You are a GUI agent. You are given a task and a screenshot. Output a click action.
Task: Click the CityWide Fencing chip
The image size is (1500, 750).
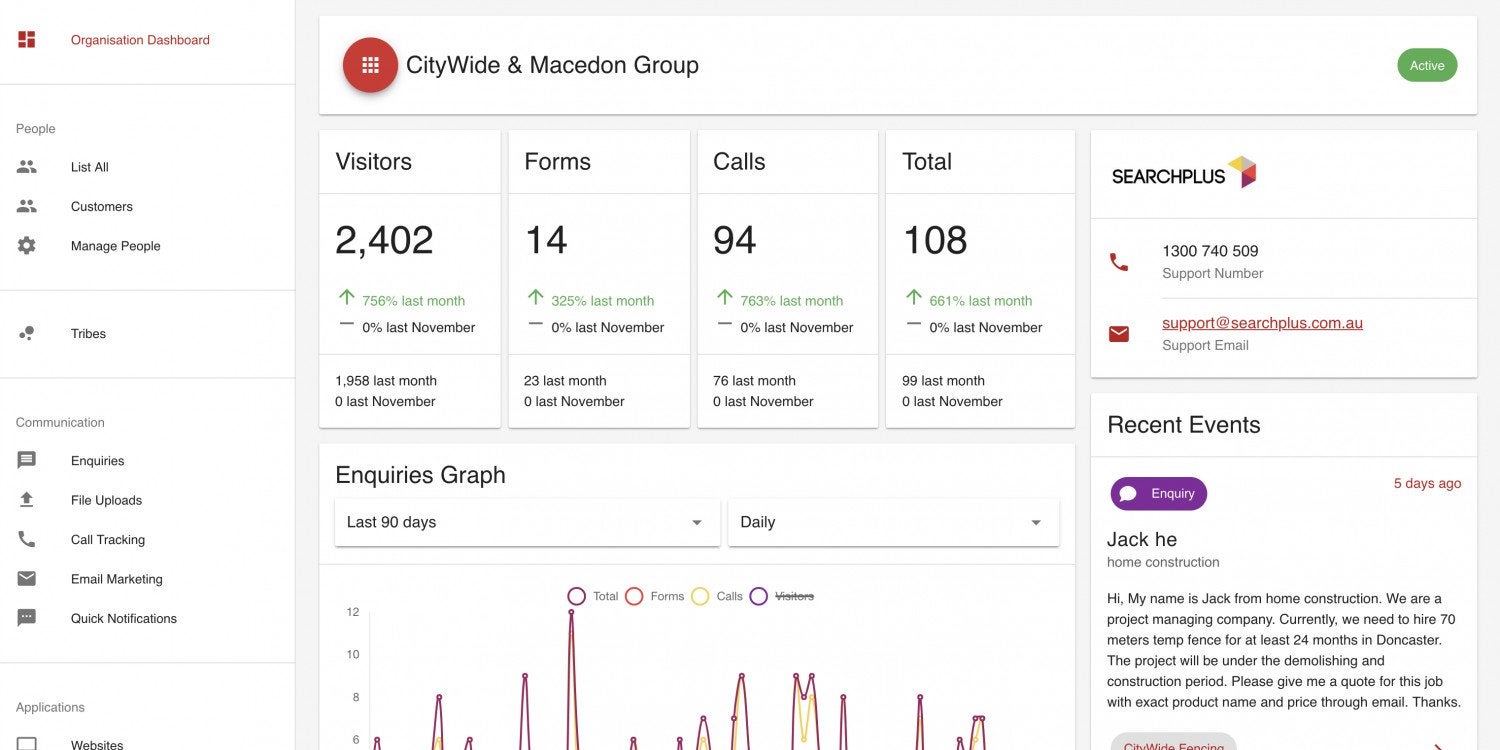[1173, 744]
